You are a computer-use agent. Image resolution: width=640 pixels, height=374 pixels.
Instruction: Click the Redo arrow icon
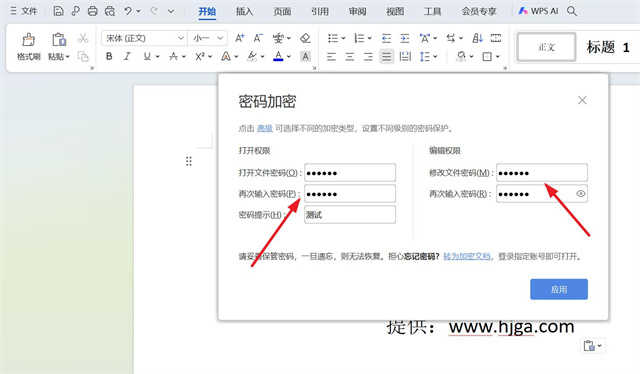[154, 11]
